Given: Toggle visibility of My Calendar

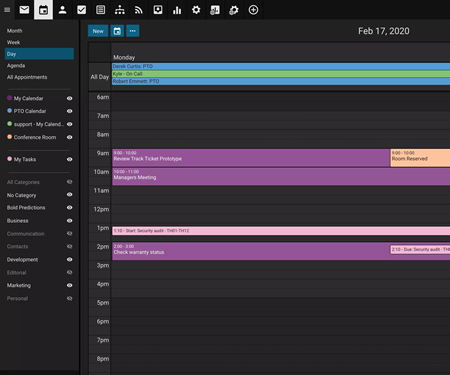Looking at the screenshot, I should pyautogui.click(x=69, y=98).
